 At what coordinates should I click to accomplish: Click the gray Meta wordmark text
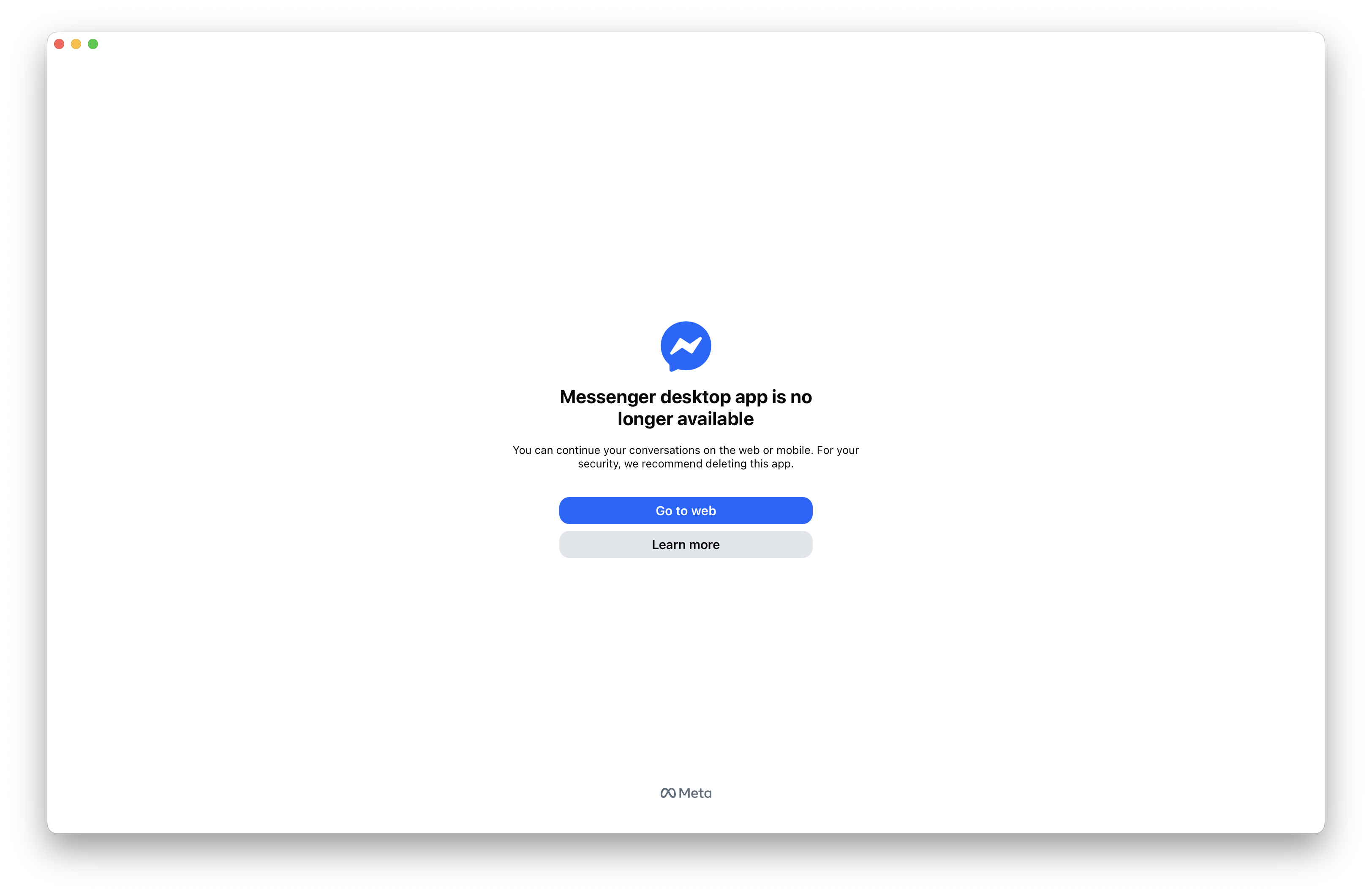pyautogui.click(x=694, y=793)
